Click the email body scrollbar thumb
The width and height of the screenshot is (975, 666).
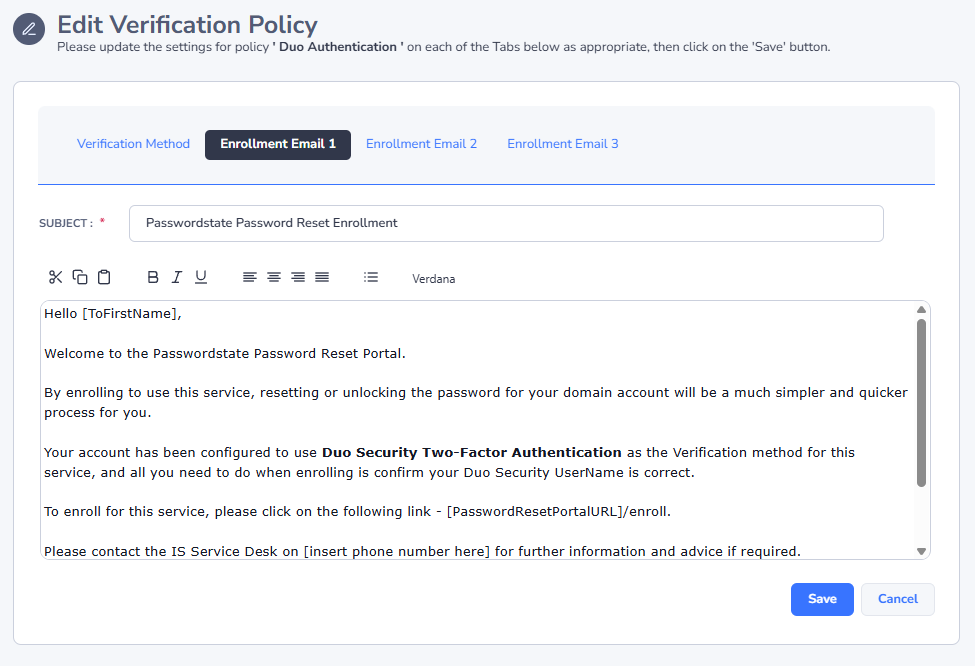click(922, 403)
